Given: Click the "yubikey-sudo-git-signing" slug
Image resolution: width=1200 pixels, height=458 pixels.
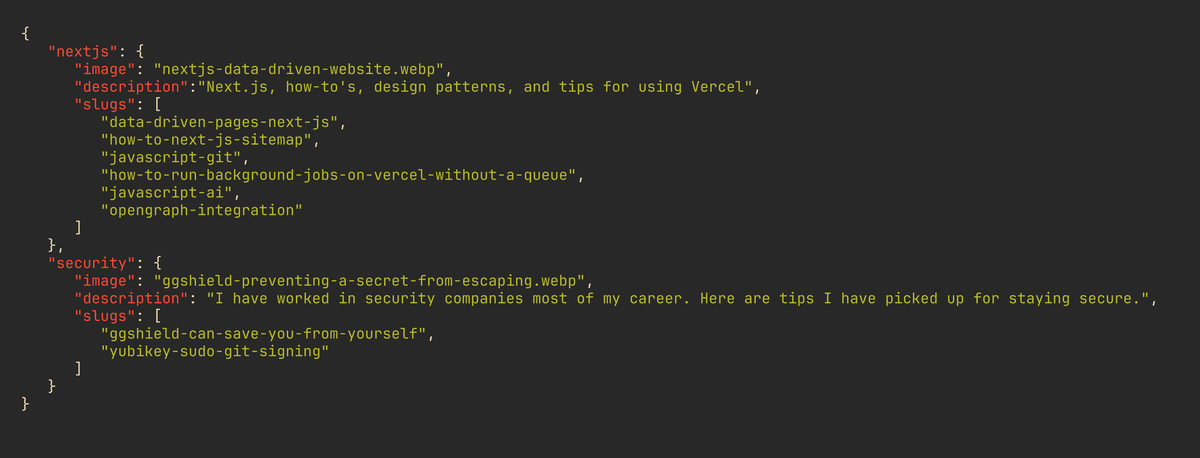Looking at the screenshot, I should click(x=213, y=350).
